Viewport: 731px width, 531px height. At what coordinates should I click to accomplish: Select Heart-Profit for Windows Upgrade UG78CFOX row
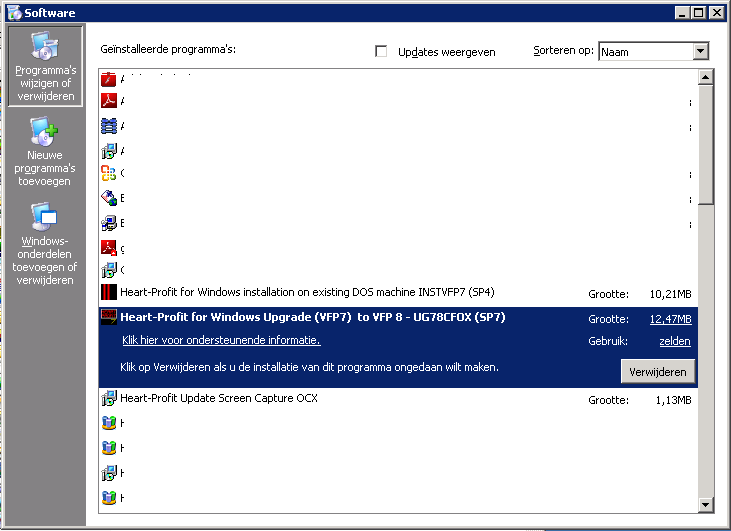click(398, 347)
